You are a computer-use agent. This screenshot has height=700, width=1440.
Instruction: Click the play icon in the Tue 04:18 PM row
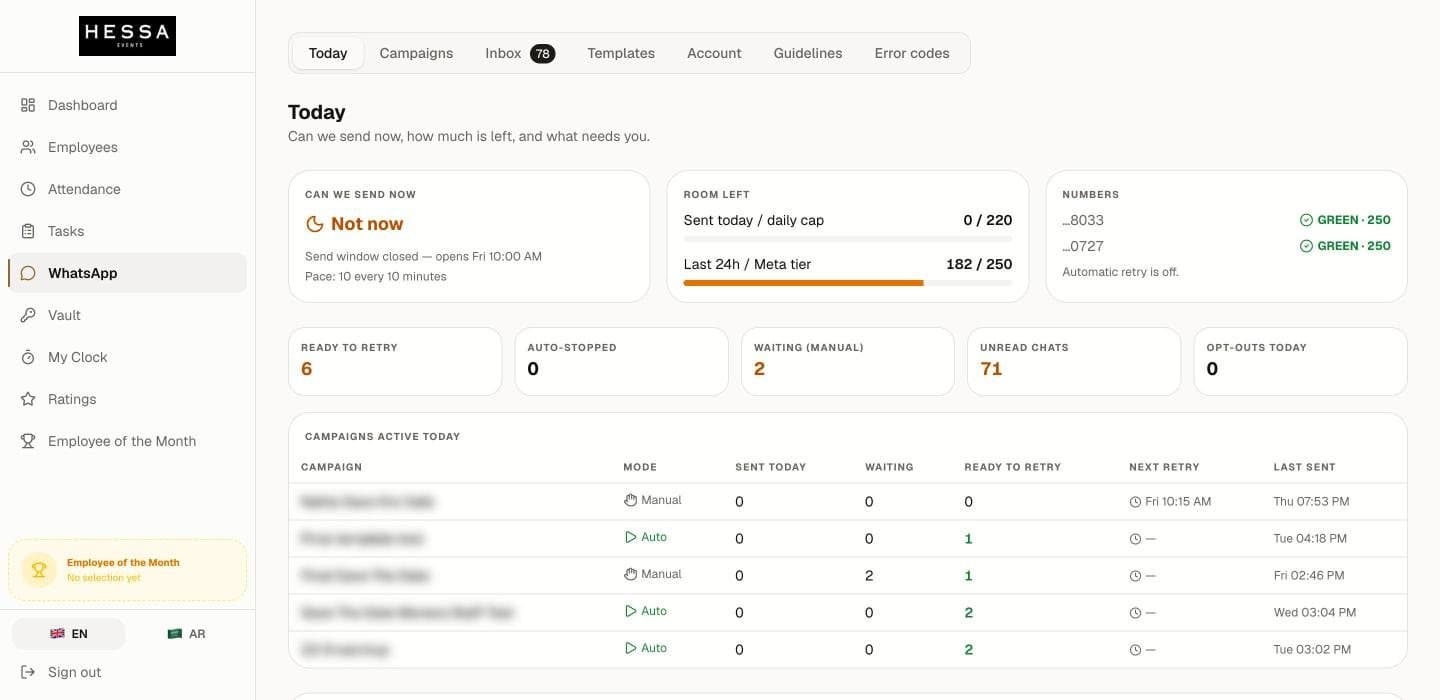[x=630, y=537]
